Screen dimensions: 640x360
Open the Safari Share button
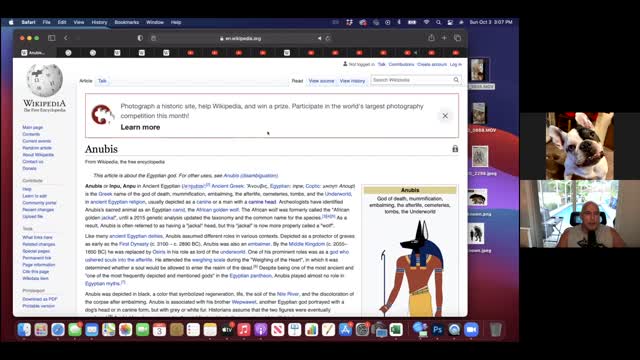pyautogui.click(x=431, y=38)
